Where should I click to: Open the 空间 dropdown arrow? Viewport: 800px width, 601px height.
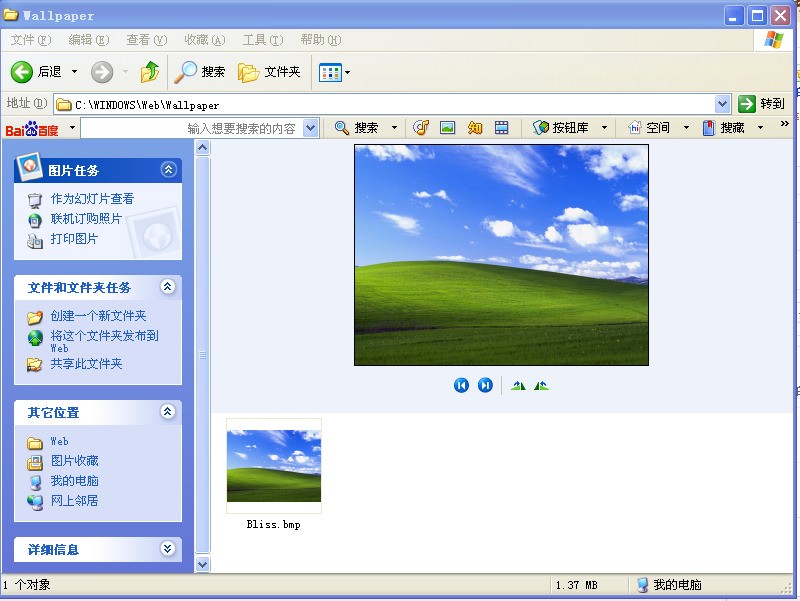686,128
